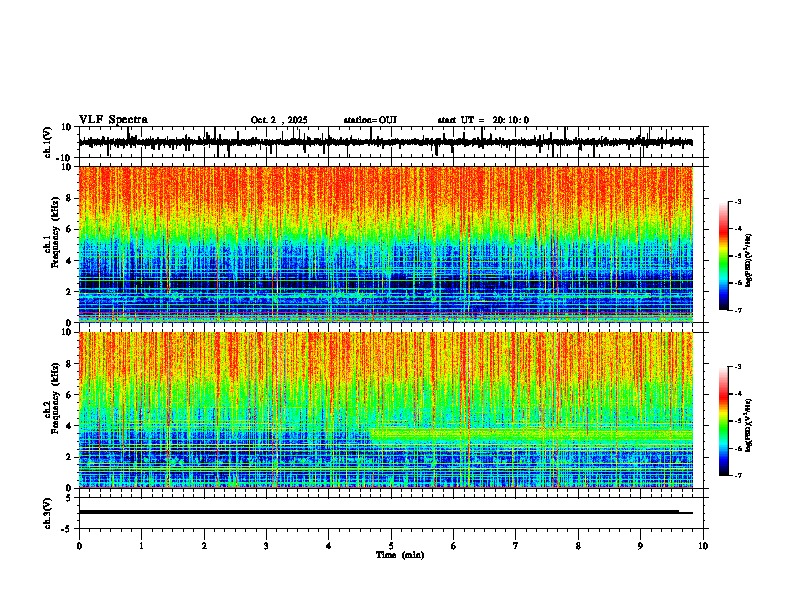The width and height of the screenshot is (792, 612).
Task: Click the time-axis tick label "7"
Action: (516, 546)
